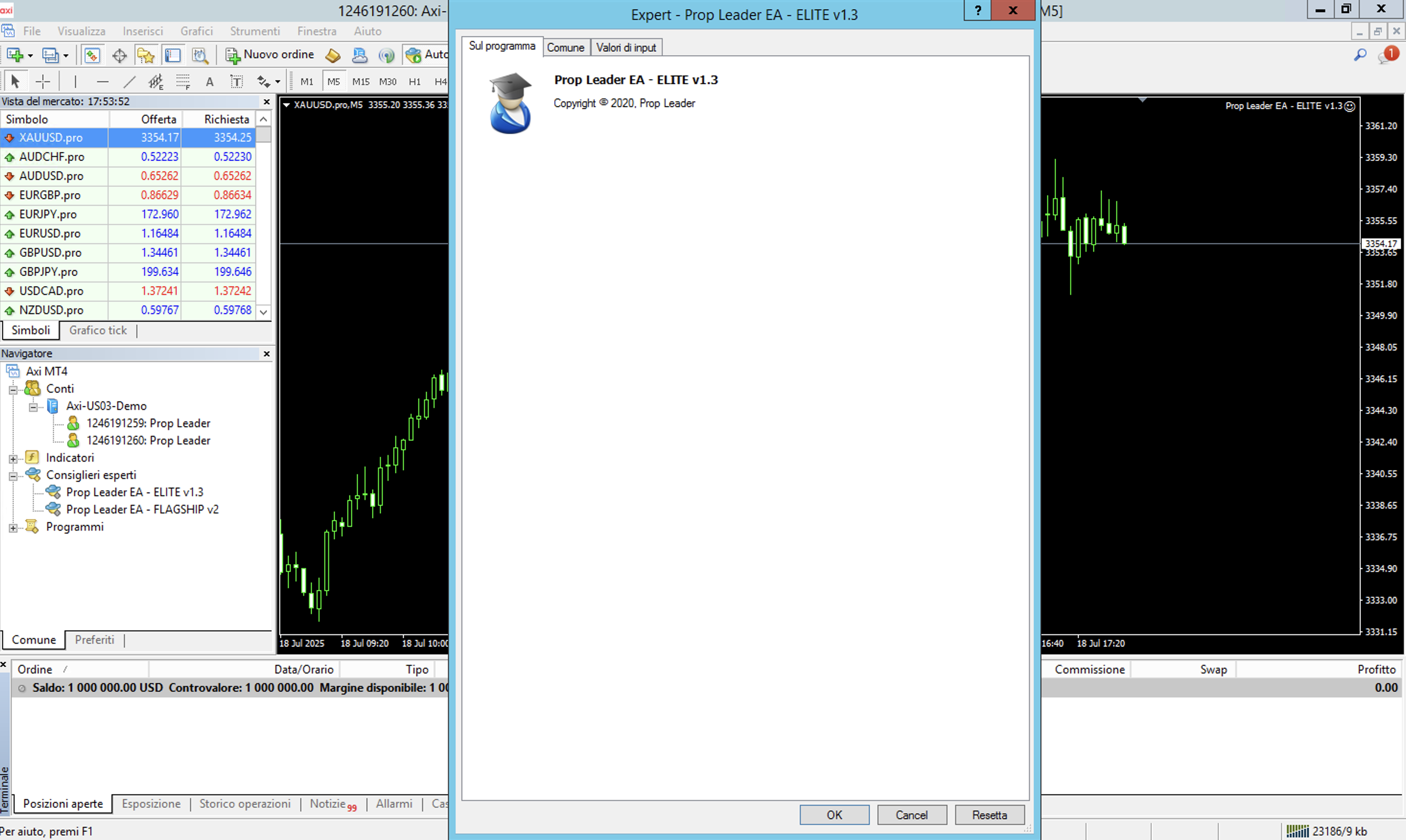The width and height of the screenshot is (1406, 840).
Task: Open the Strategy Tester magnifier icon
Action: [200, 55]
